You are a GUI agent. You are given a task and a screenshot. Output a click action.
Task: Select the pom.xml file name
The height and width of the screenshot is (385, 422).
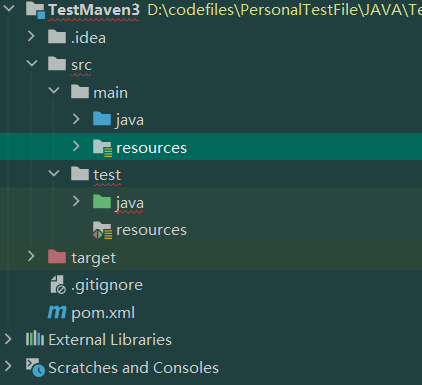coord(103,313)
